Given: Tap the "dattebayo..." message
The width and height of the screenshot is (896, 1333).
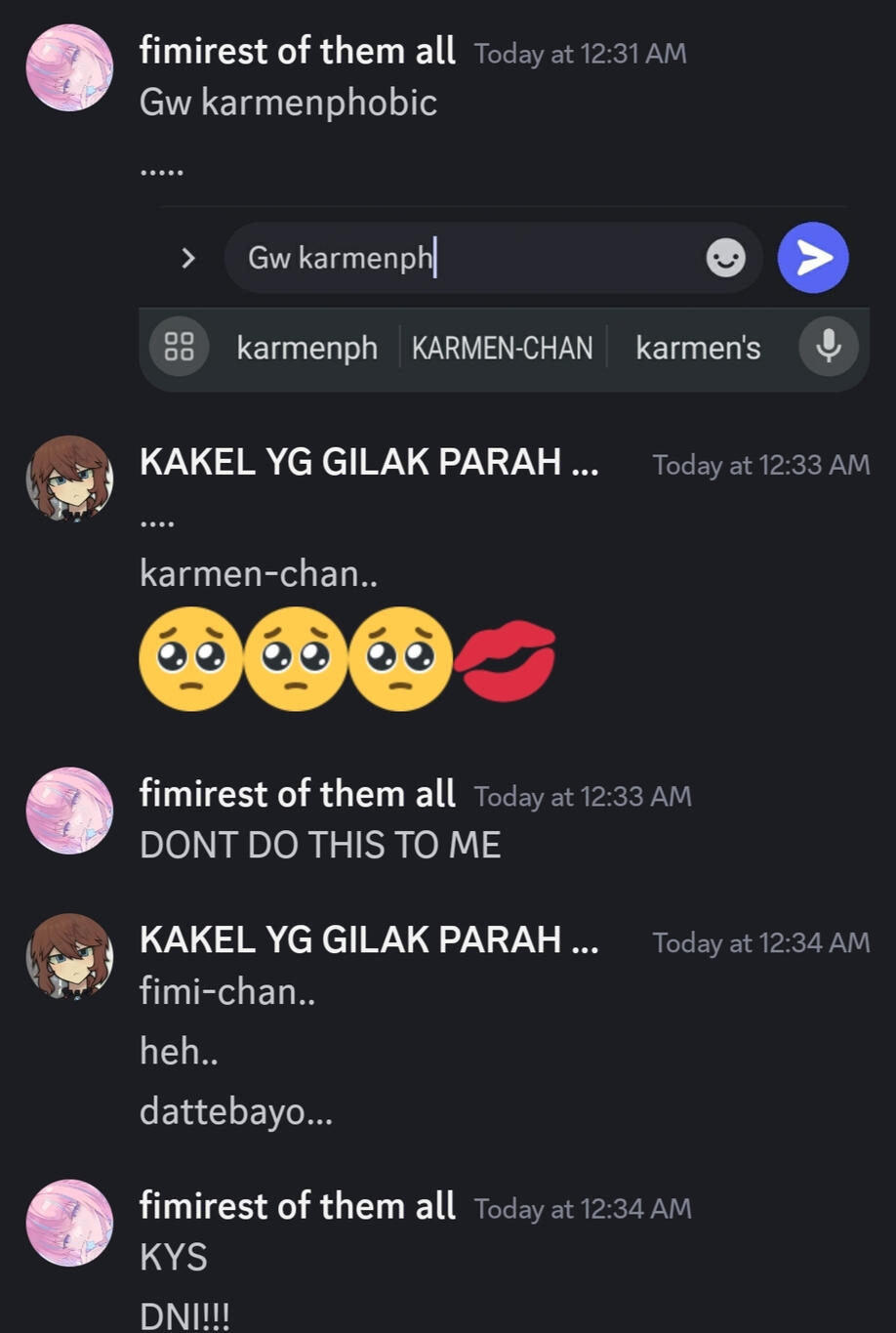Looking at the screenshot, I should 236,1110.
